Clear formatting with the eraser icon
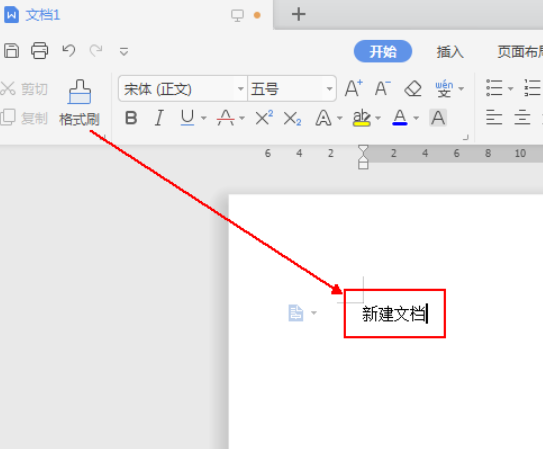 tap(413, 89)
